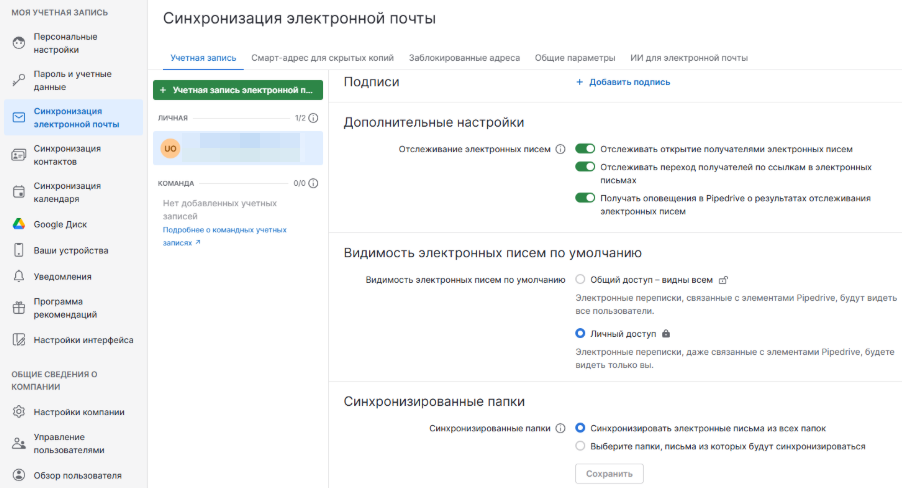921x488 pixels.
Task: Click the Ваши устройства phone icon
Action: [x=19, y=250]
